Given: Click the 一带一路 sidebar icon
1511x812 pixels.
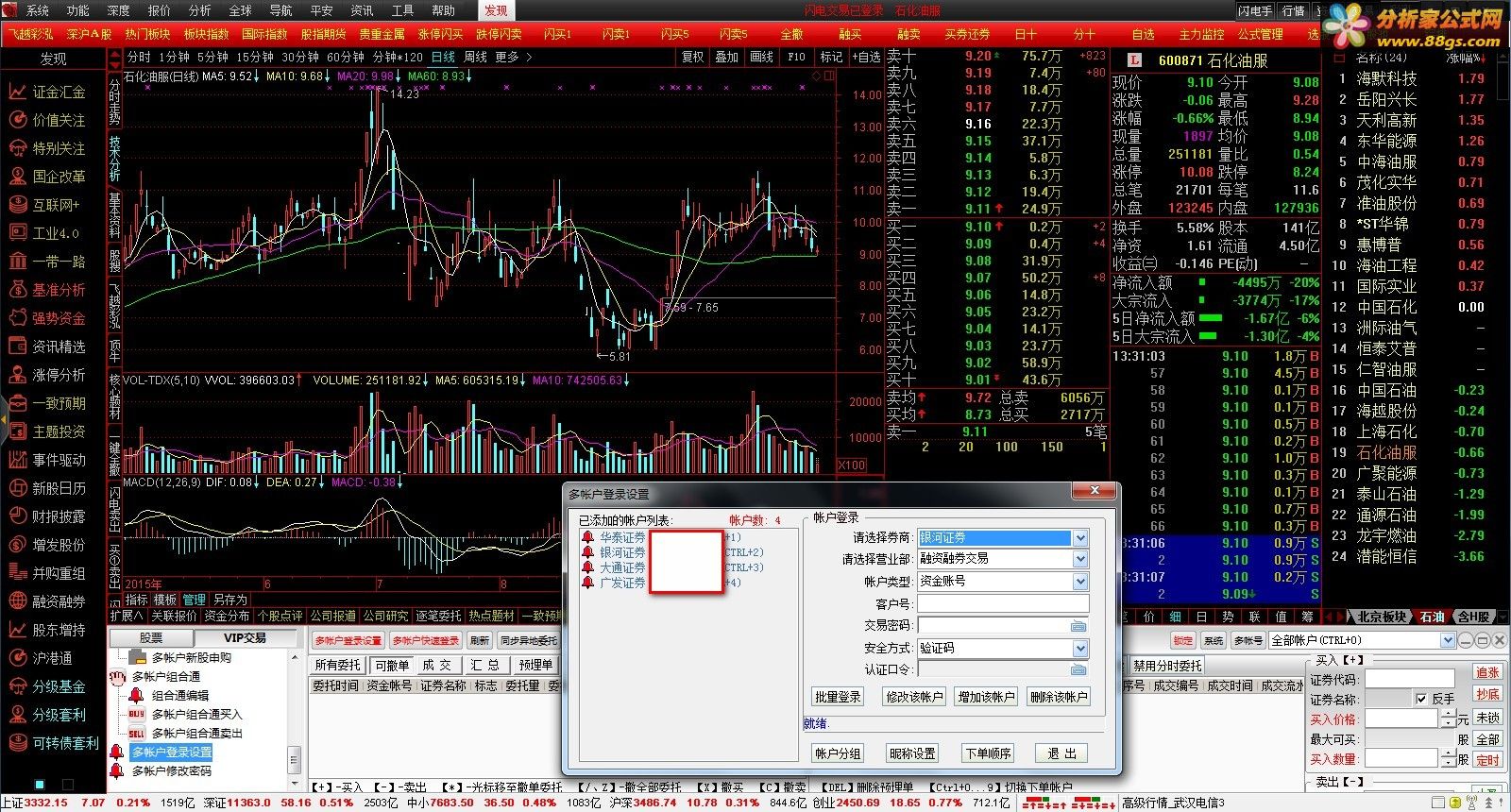Looking at the screenshot, I should 17,262.
